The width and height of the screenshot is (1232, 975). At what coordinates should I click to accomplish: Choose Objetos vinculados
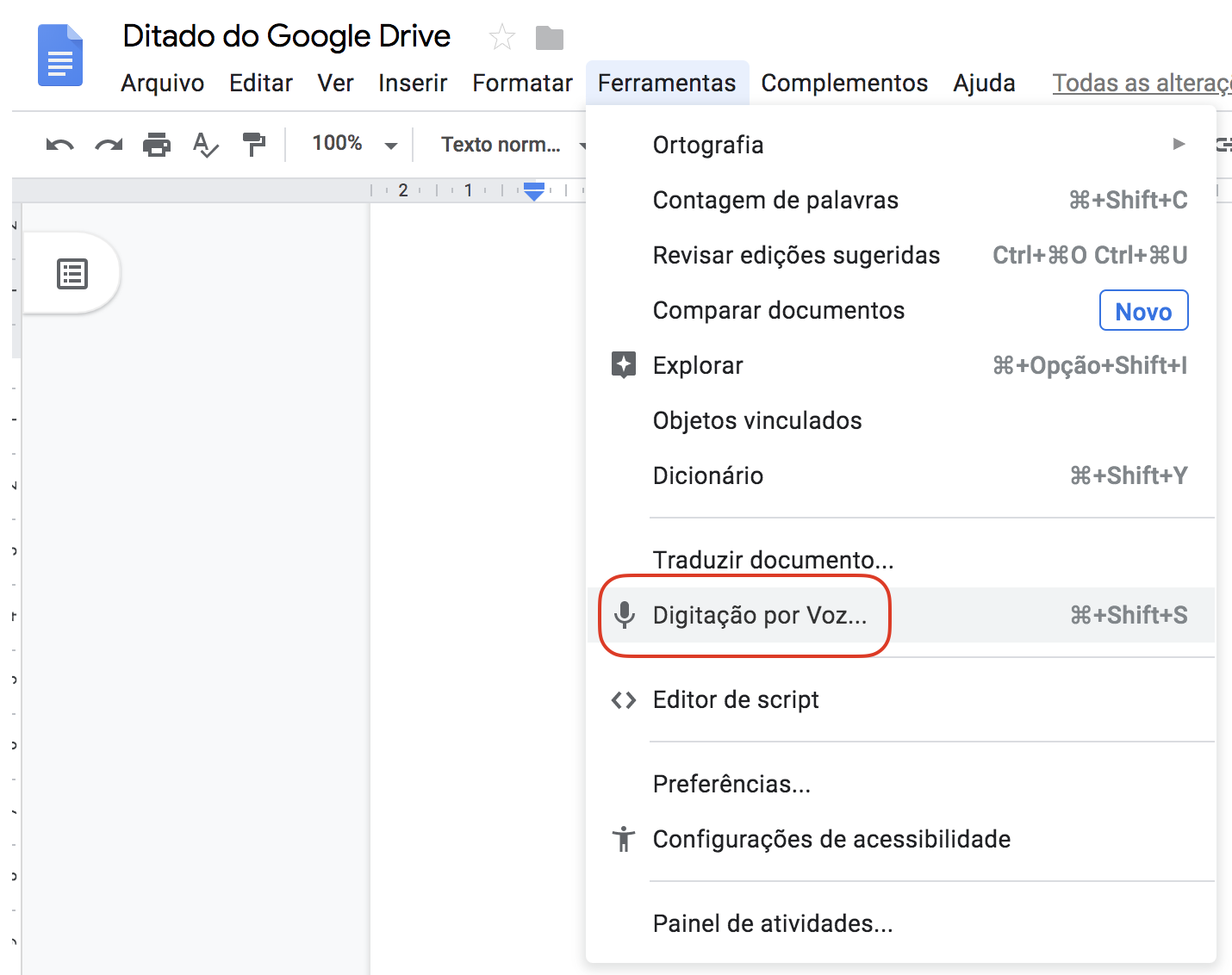coord(900,420)
